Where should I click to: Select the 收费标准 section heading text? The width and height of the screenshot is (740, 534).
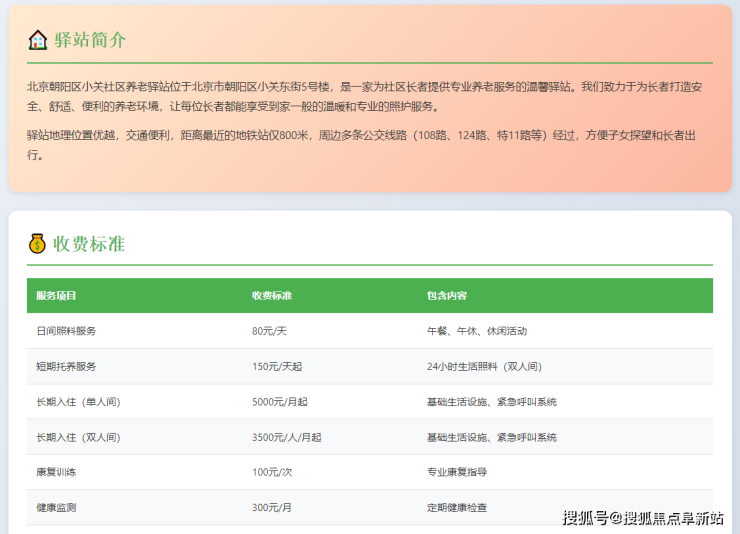point(89,243)
